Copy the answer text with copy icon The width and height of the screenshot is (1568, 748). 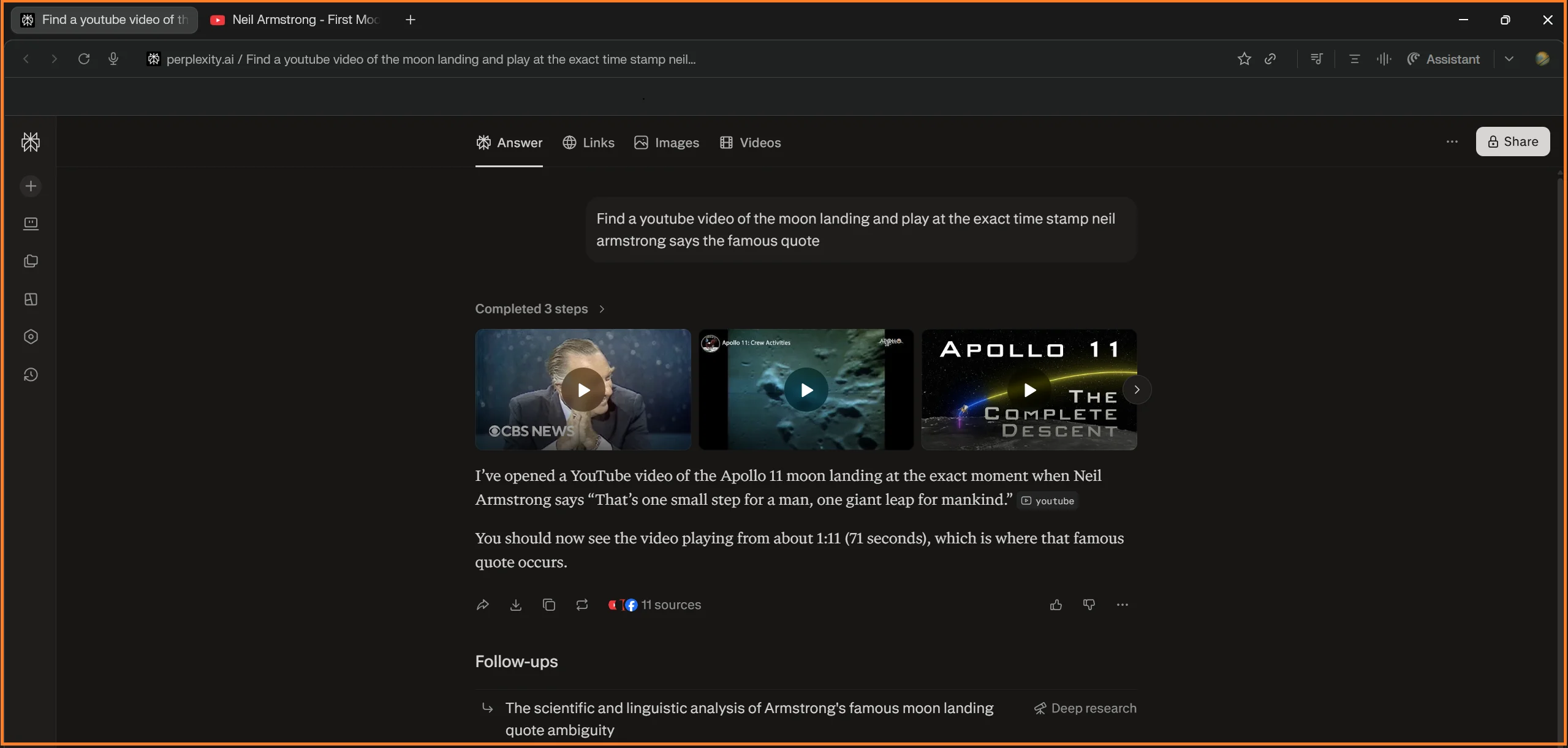[549, 605]
